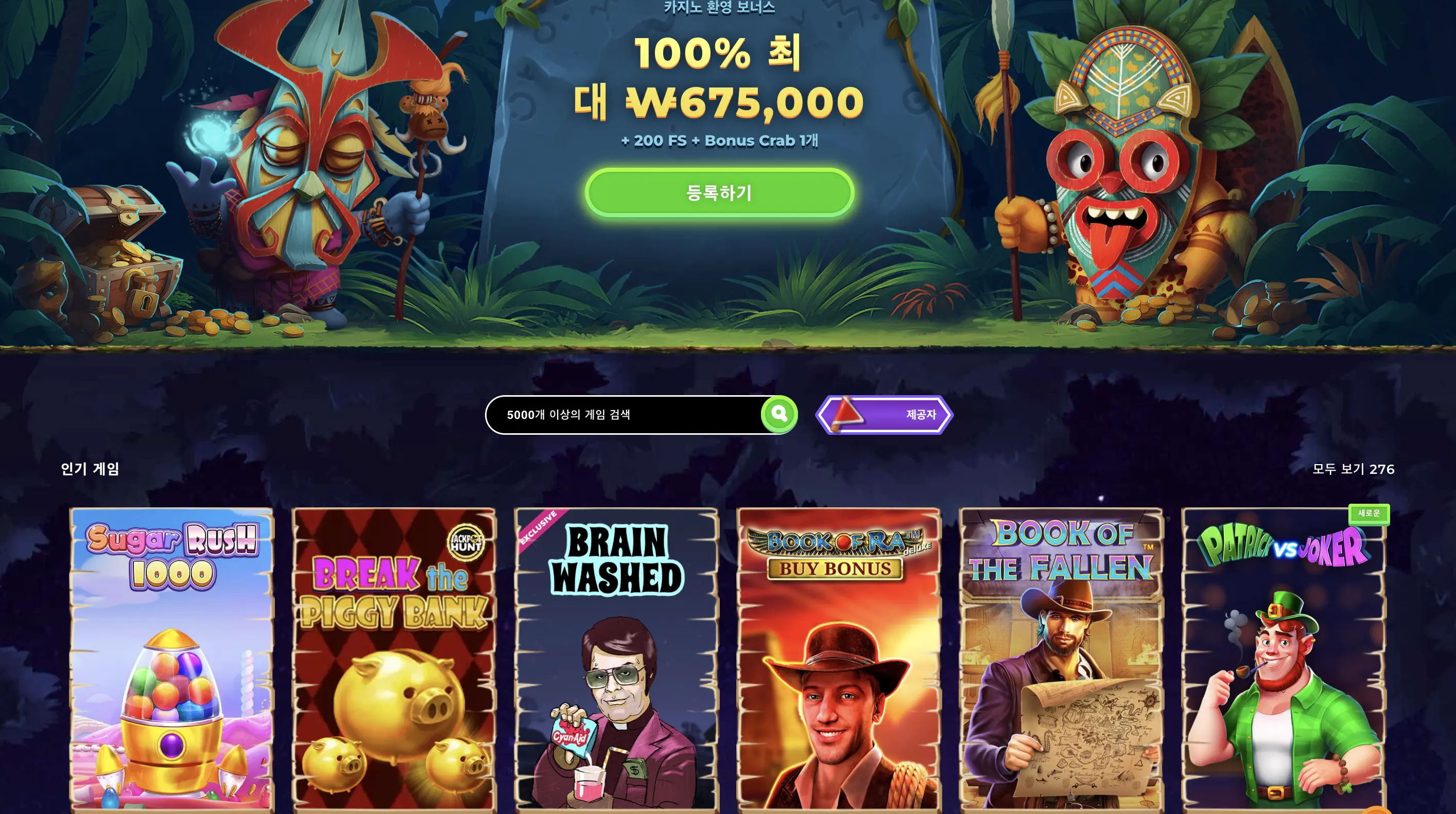Click the 등록하기 registration button
Viewport: 1456px width, 814px height.
719,192
